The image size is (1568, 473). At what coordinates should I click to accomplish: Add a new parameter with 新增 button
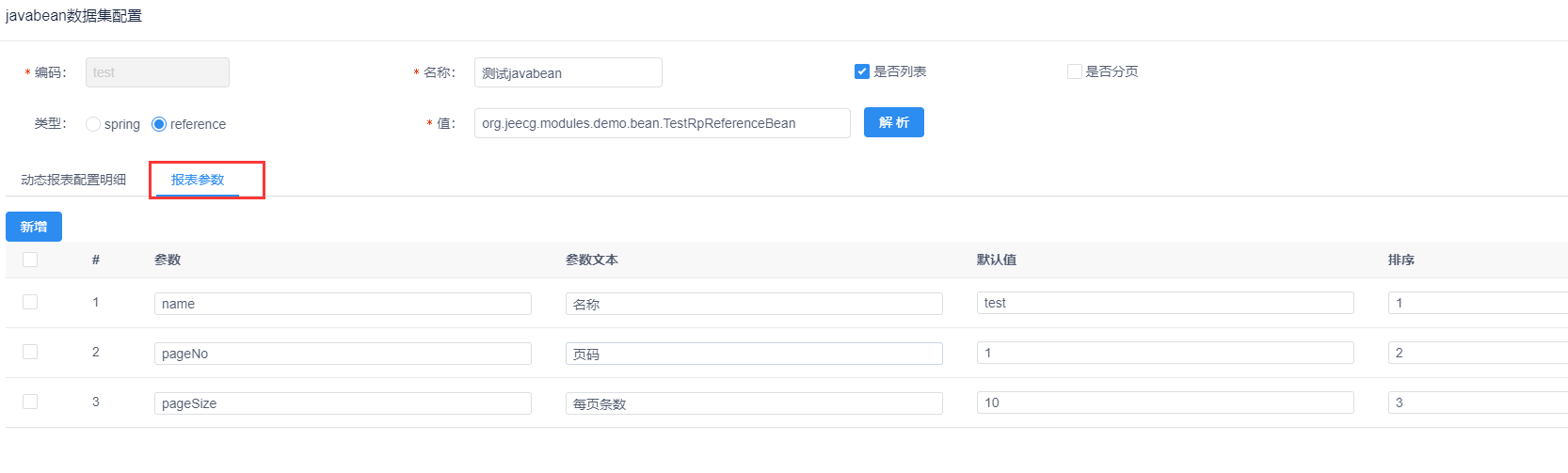(34, 227)
